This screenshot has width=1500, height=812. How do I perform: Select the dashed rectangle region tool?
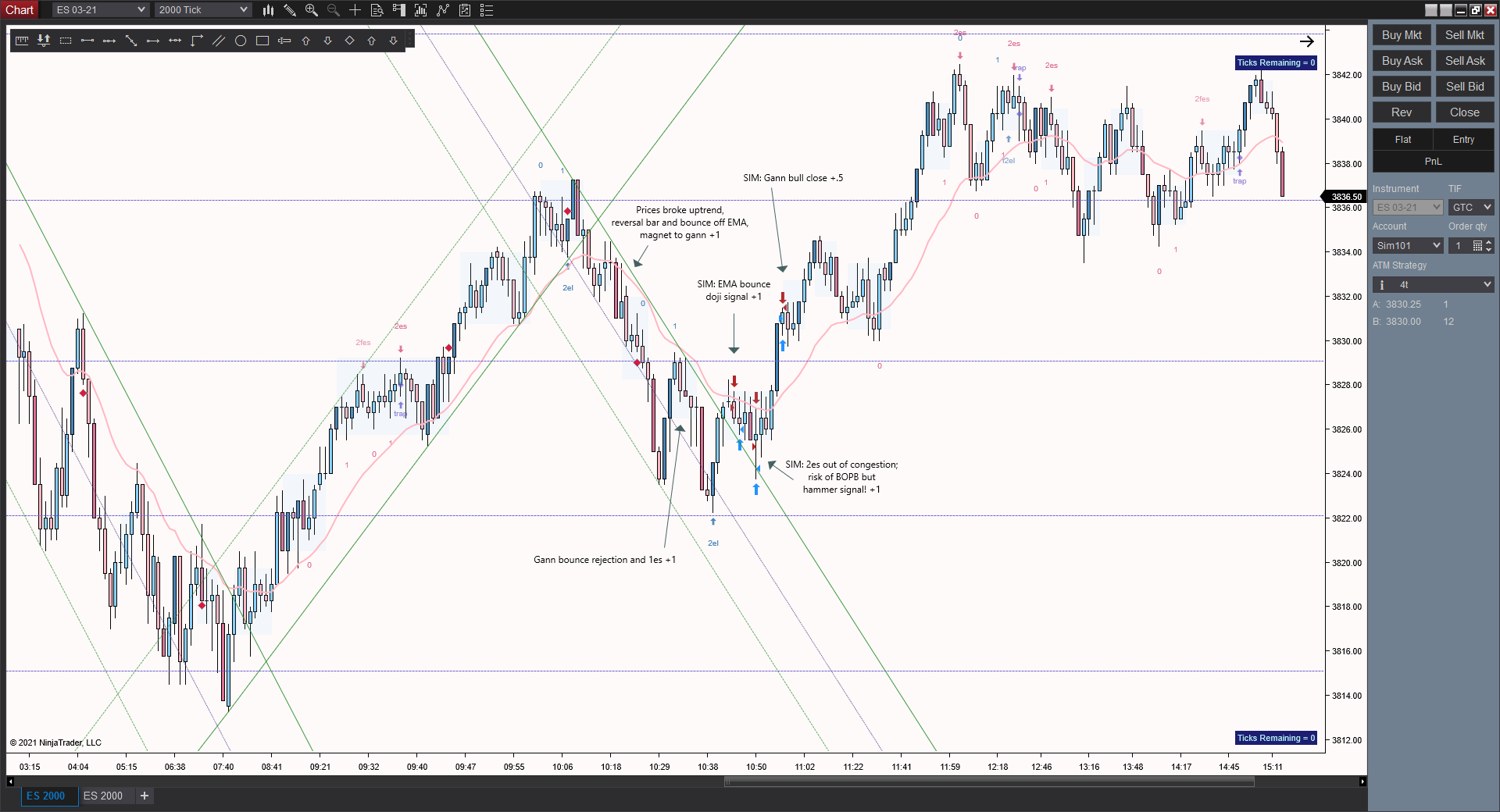pyautogui.click(x=66, y=41)
